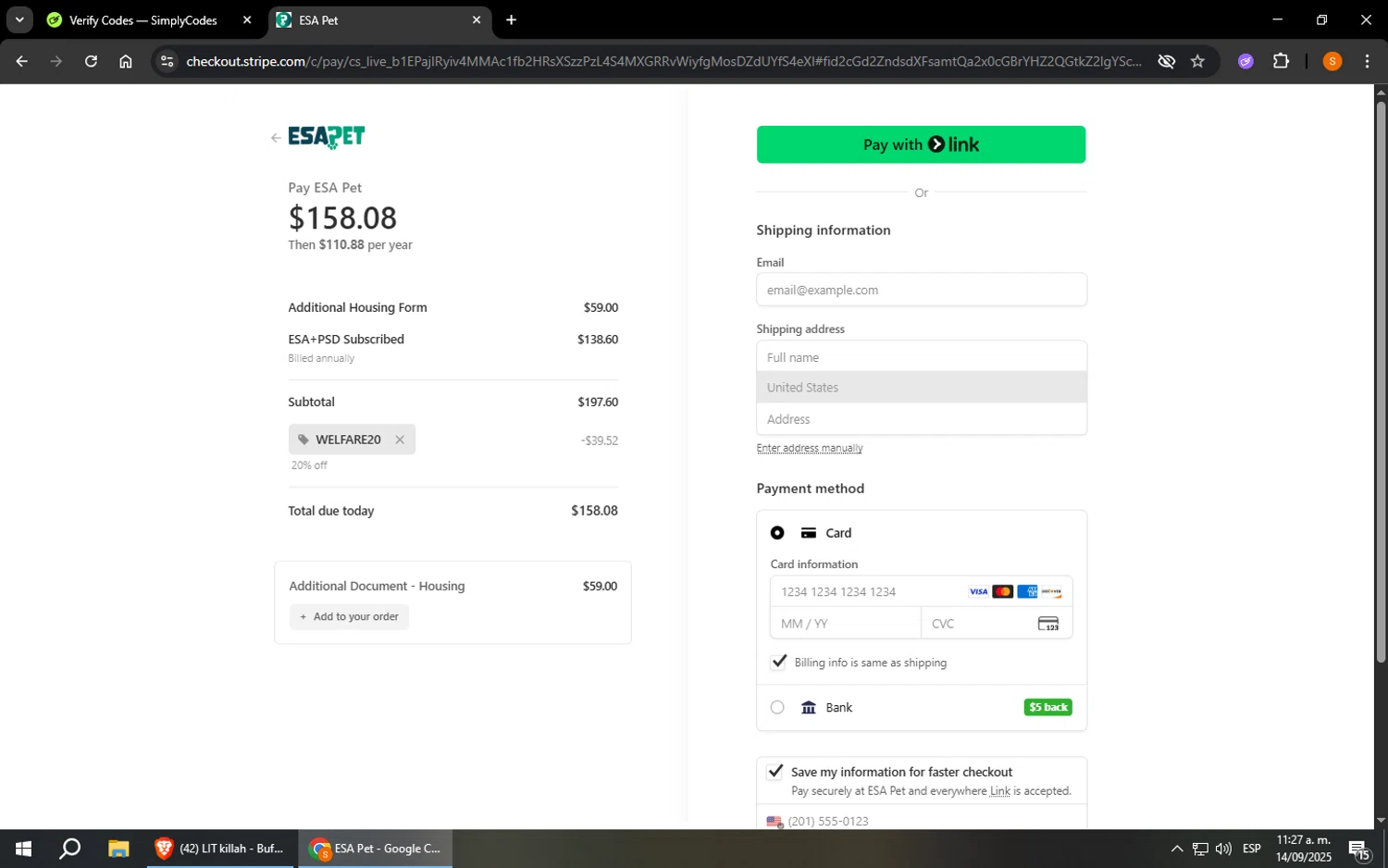Screen dimensions: 1388x868
Task: Click the Address input field
Action: point(921,419)
